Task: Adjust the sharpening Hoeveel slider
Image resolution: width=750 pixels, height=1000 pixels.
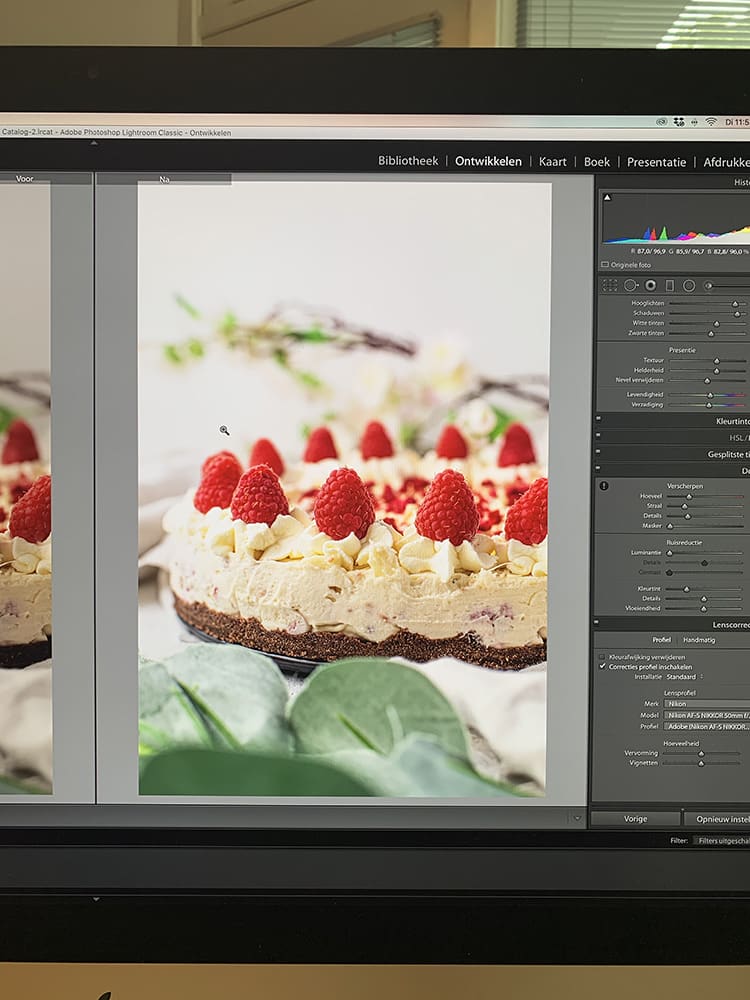Action: pyautogui.click(x=689, y=496)
